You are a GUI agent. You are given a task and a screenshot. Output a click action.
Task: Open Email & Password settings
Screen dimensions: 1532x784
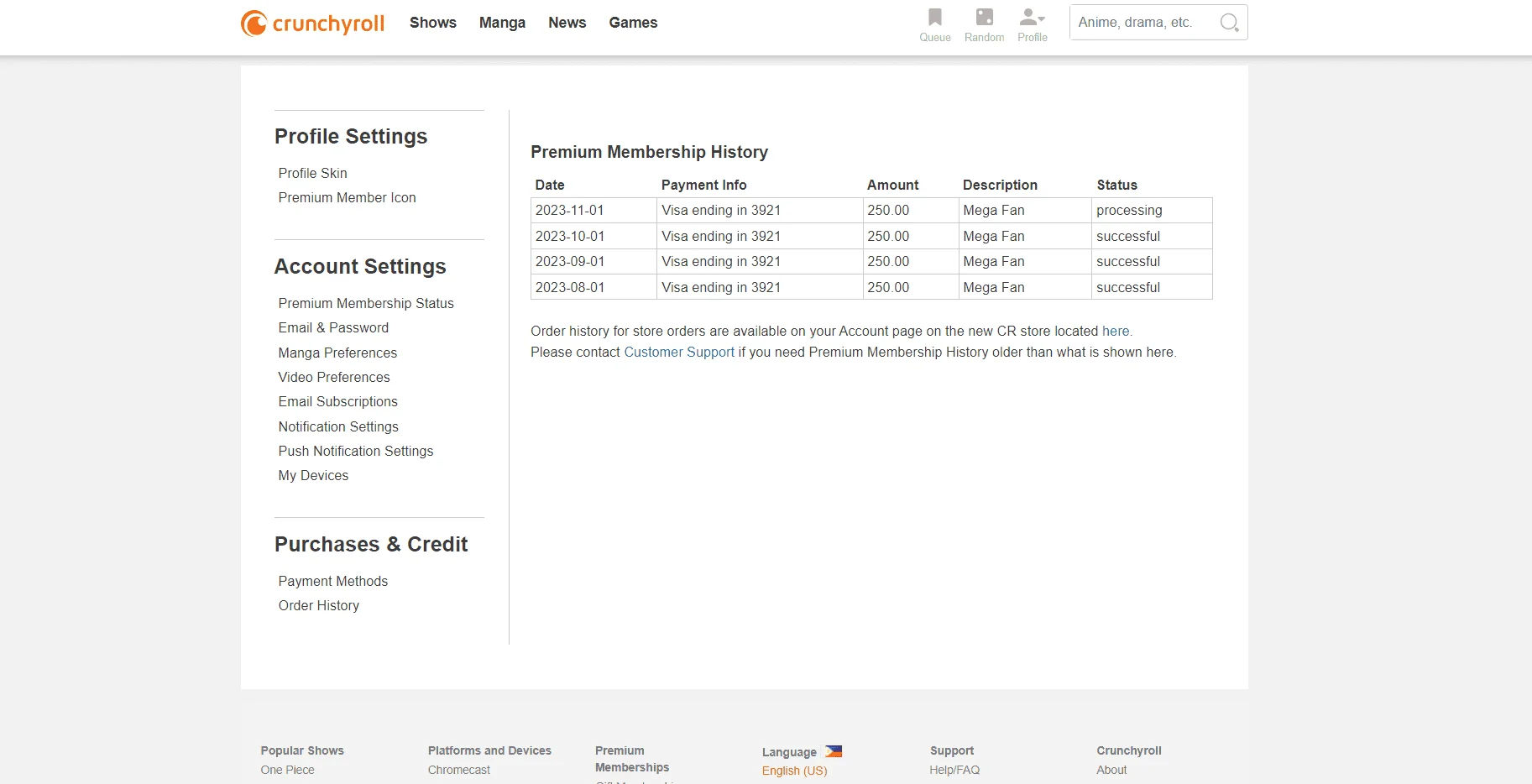pyautogui.click(x=333, y=327)
